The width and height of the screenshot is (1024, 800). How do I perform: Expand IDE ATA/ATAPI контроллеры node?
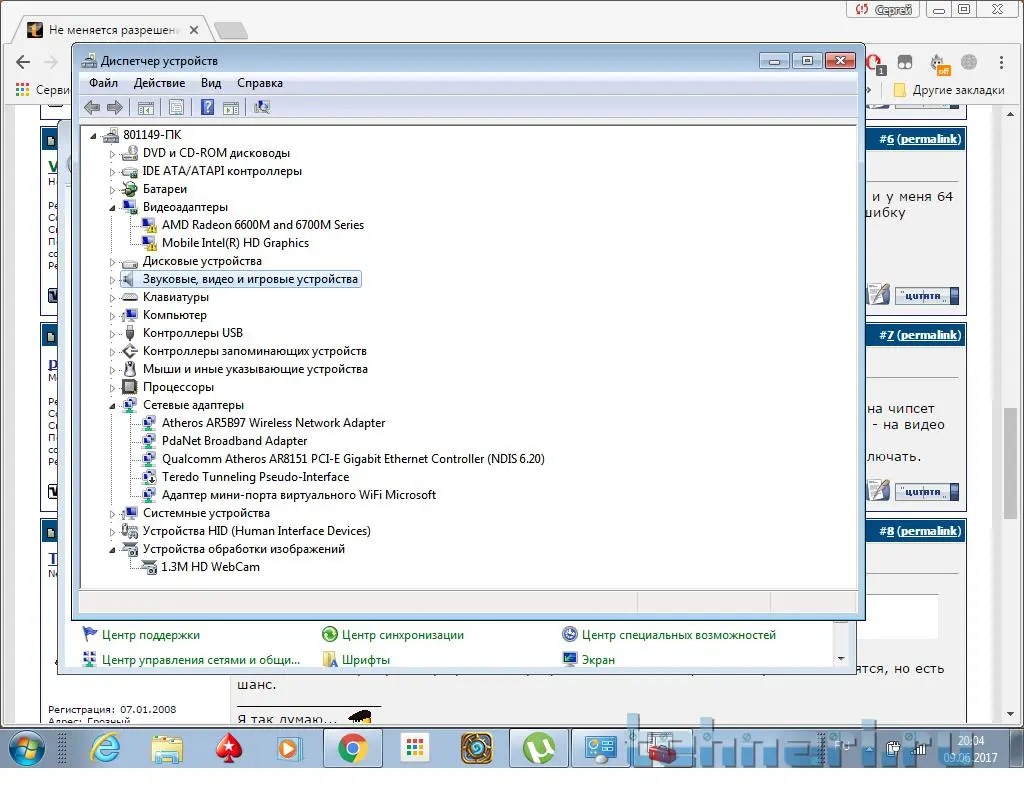coord(112,172)
